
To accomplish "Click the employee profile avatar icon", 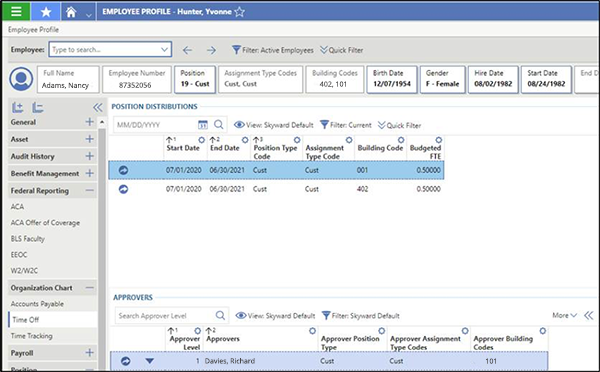I will coord(21,78).
